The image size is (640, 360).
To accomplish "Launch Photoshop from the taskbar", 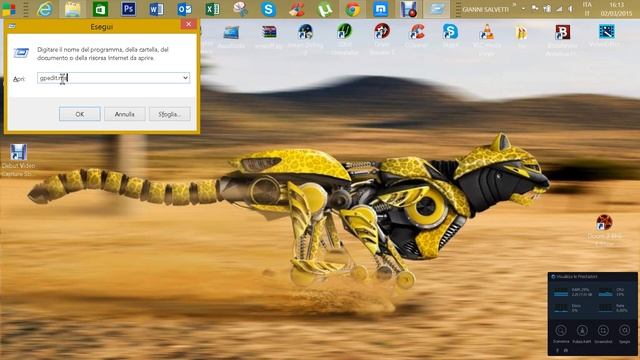I will 128,9.
